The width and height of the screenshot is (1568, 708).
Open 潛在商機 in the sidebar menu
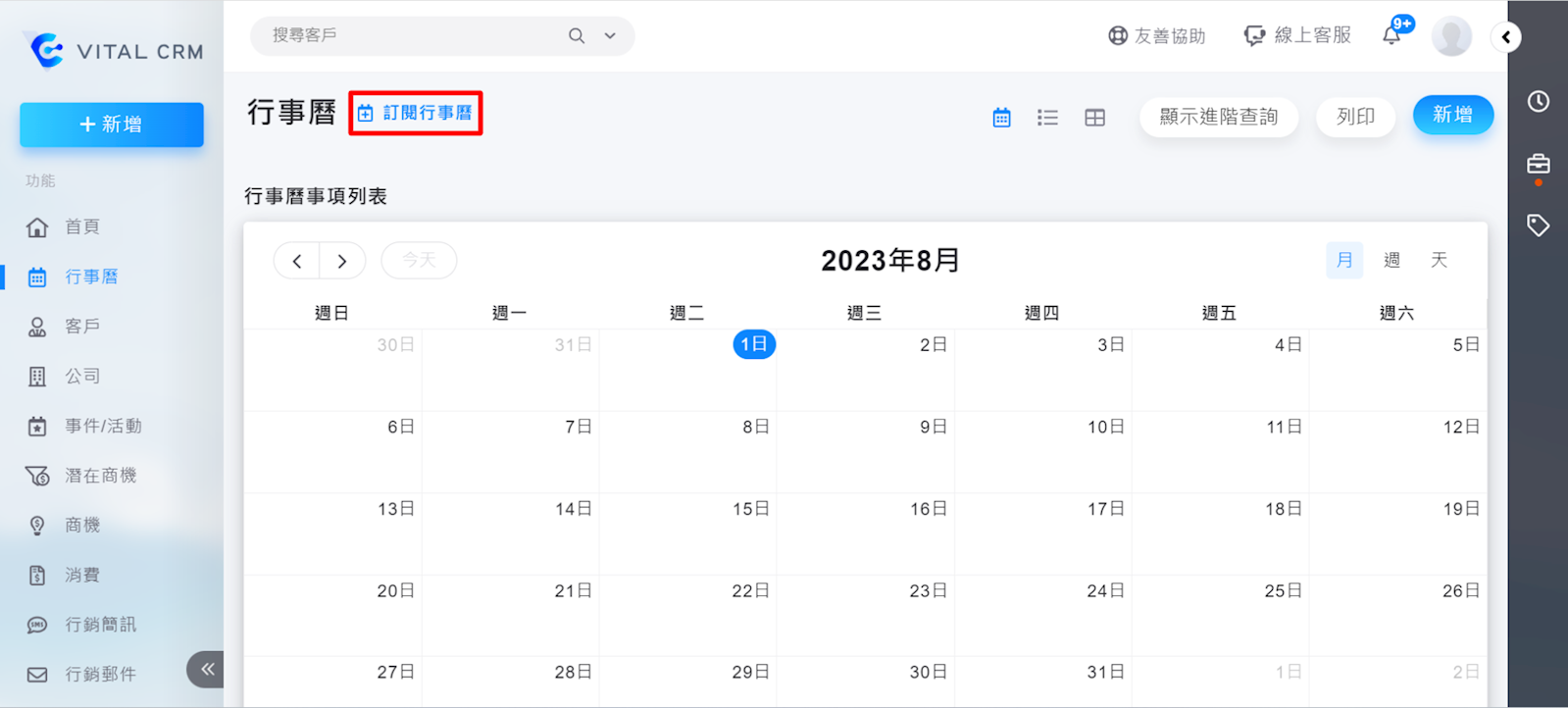click(100, 476)
